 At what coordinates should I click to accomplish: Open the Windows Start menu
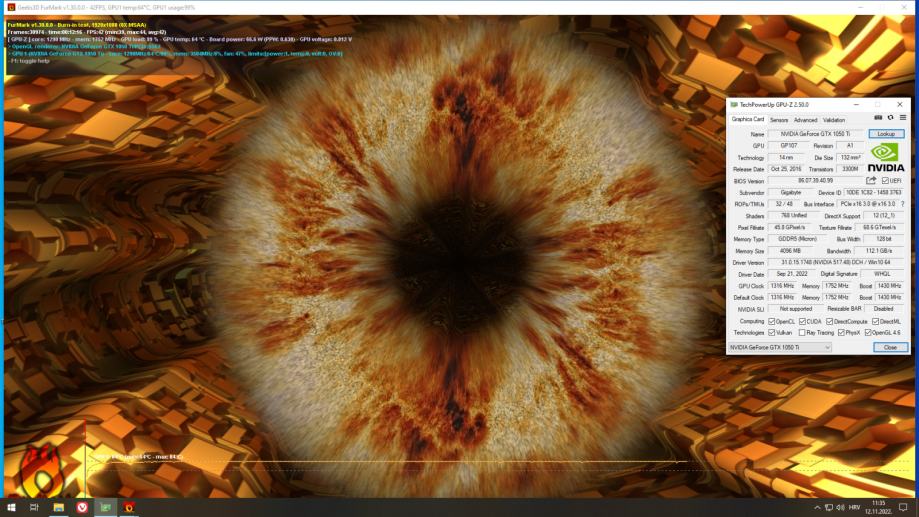[x=11, y=507]
